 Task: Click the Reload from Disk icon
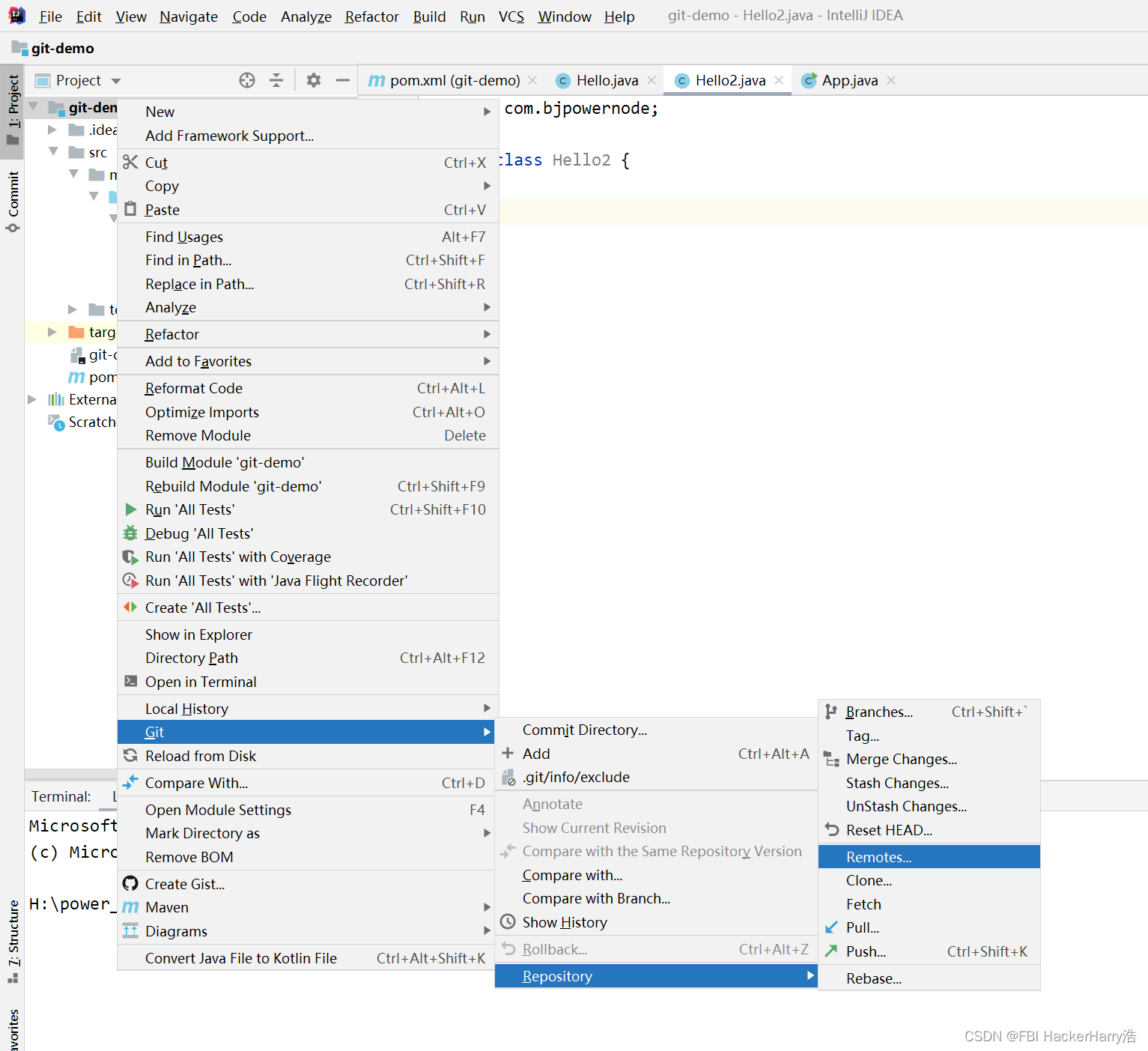130,755
